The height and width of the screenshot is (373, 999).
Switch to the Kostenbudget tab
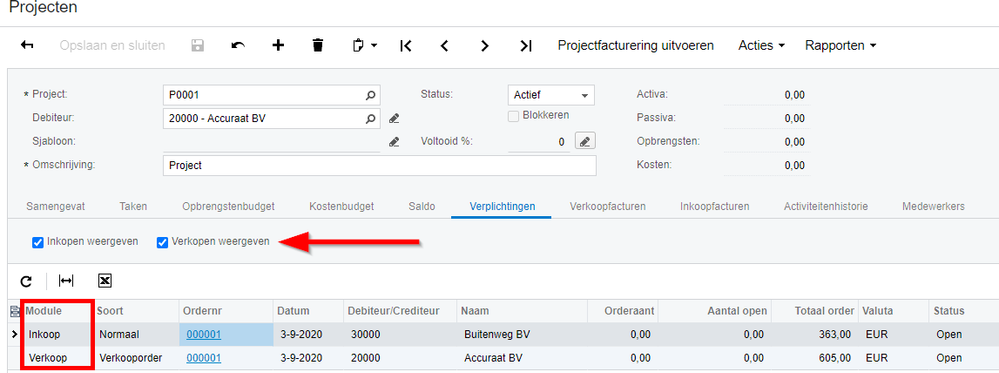coord(341,206)
